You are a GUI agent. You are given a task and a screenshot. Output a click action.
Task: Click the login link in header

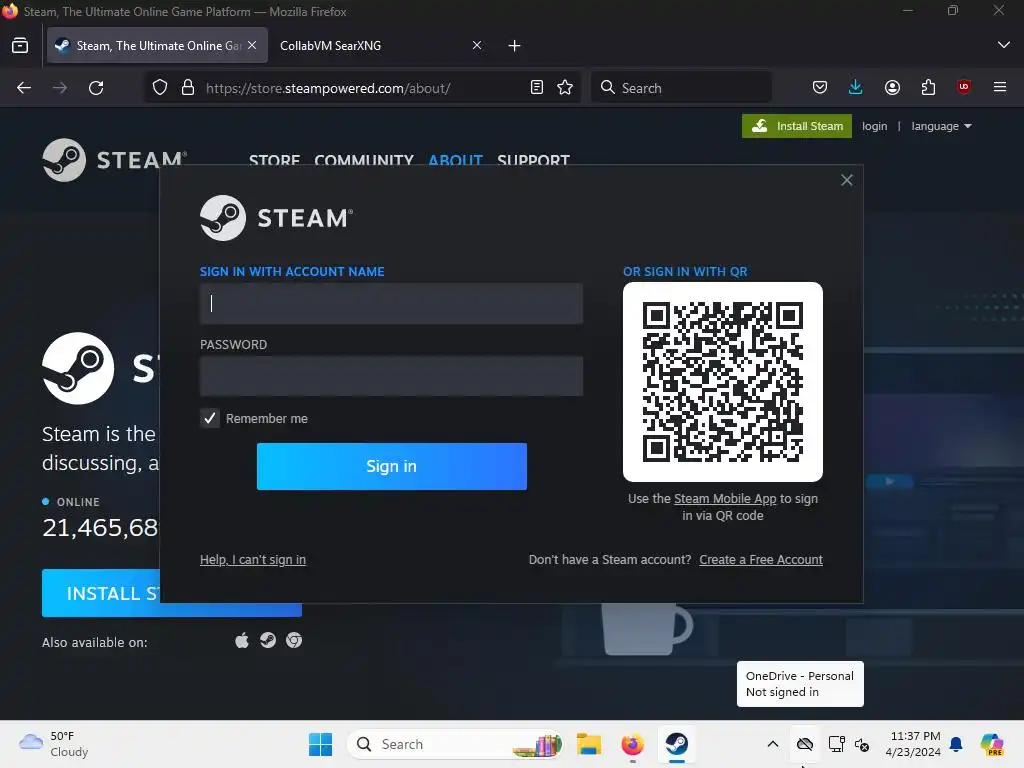874,126
